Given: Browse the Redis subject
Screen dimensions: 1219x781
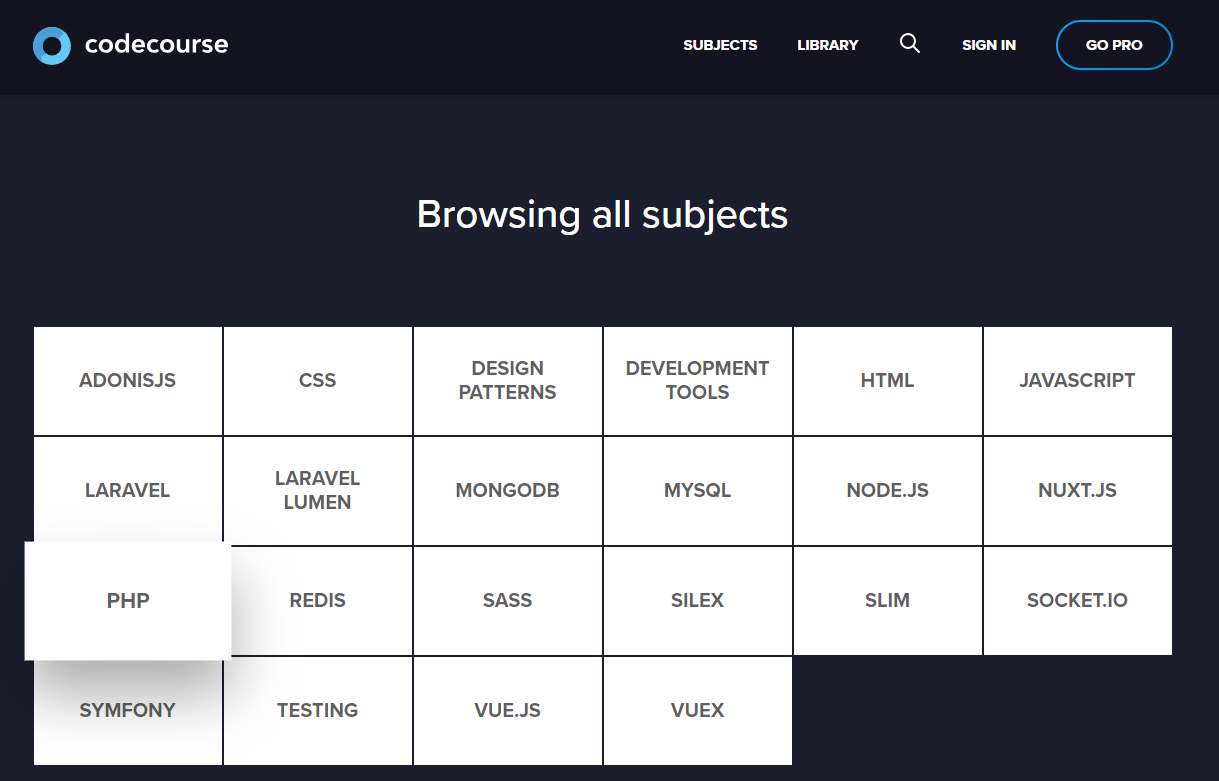Looking at the screenshot, I should [x=322, y=601].
